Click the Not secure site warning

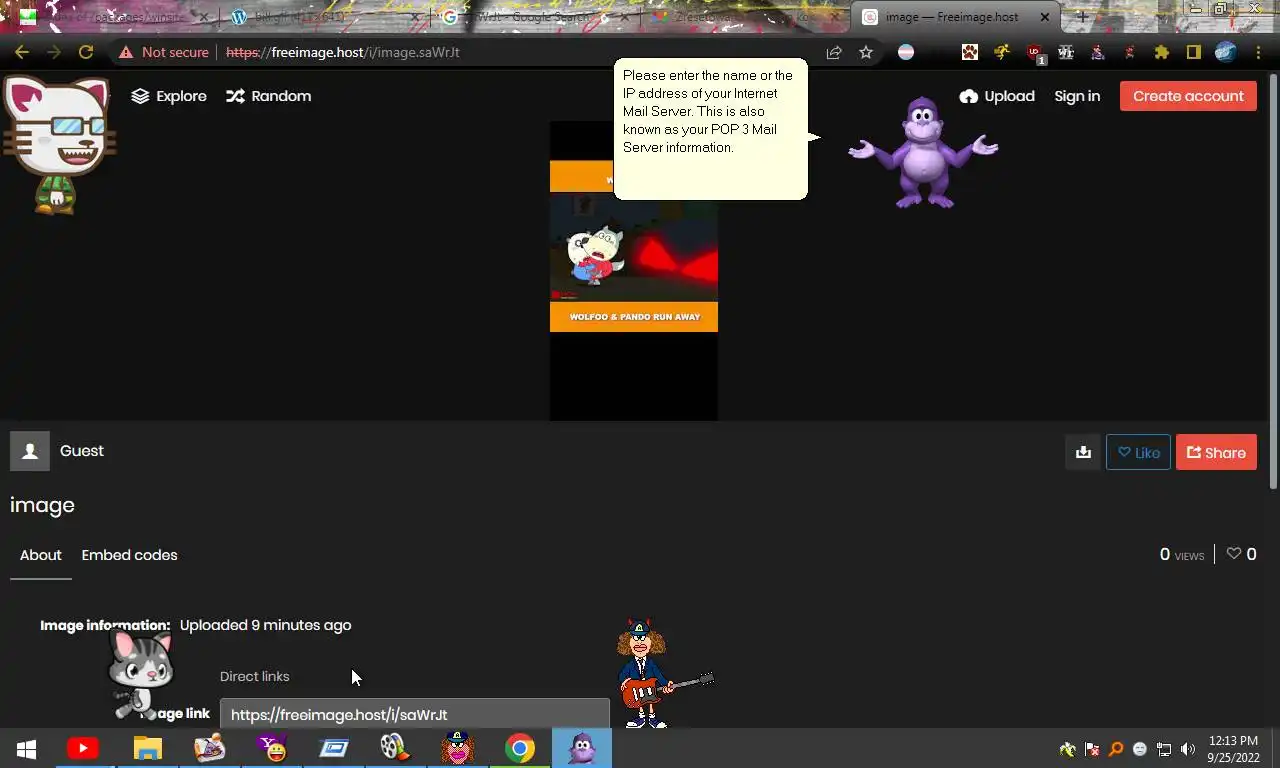(165, 52)
